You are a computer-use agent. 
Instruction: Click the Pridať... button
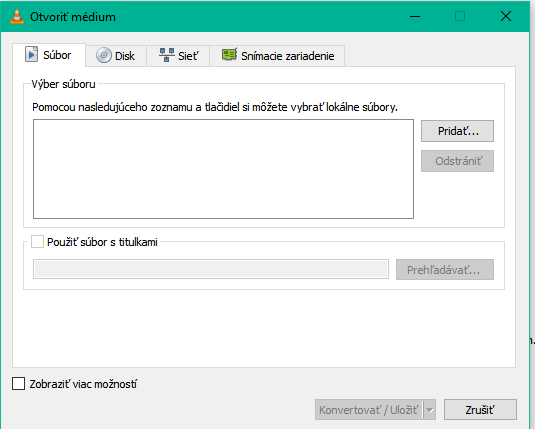(457, 131)
